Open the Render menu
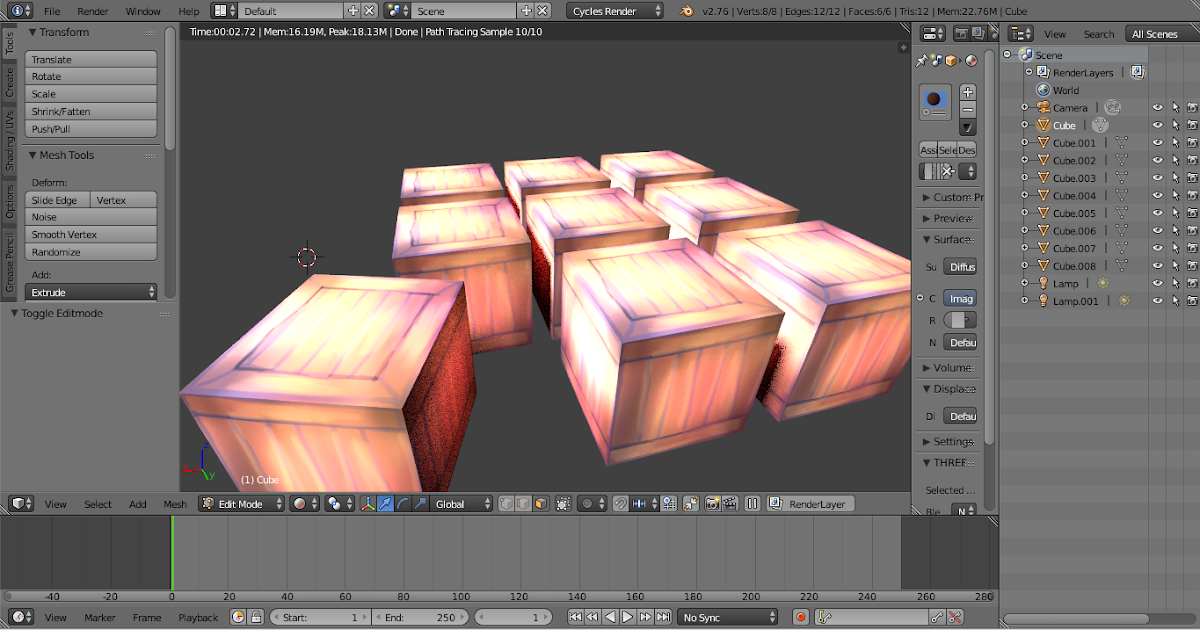This screenshot has width=1200, height=630. click(93, 10)
